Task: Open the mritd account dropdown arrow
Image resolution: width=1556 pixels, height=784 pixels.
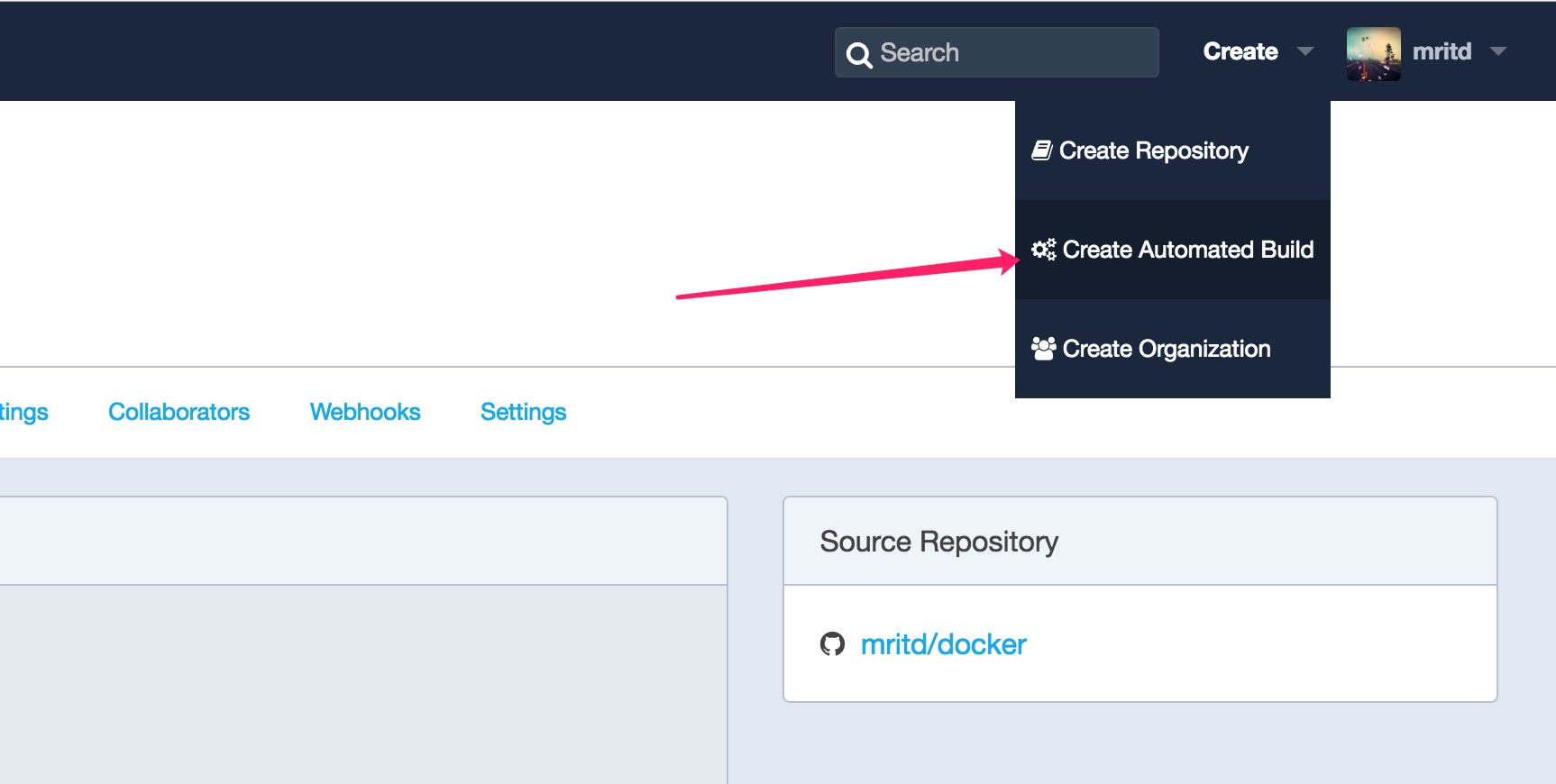Action: [x=1498, y=51]
